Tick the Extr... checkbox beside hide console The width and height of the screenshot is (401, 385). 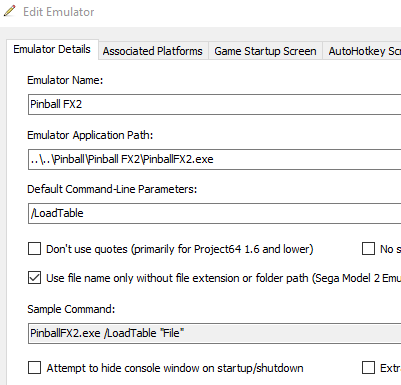coord(368,368)
